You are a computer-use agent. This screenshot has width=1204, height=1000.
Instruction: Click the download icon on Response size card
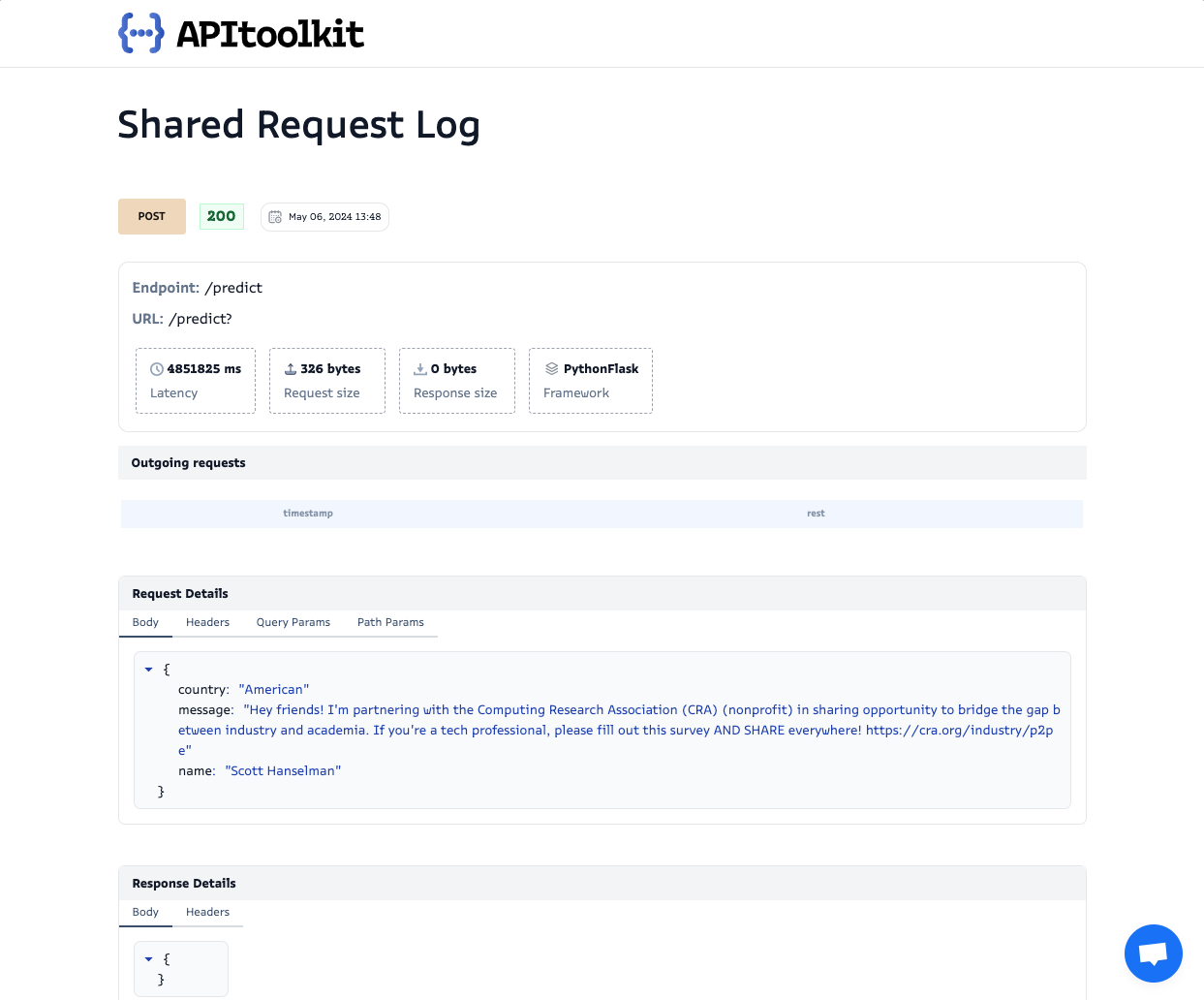tap(420, 368)
